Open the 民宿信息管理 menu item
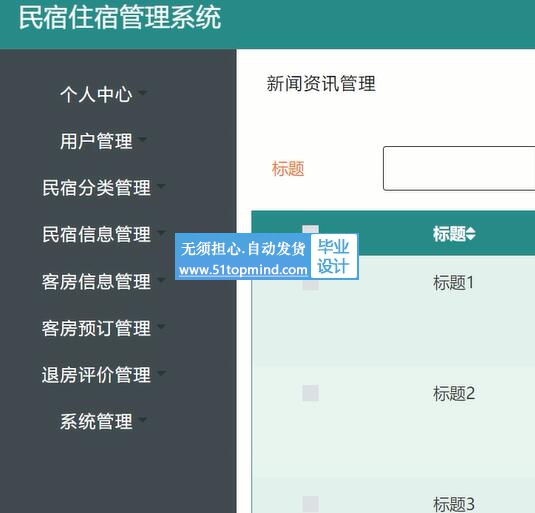The height and width of the screenshot is (513, 535). point(96,234)
